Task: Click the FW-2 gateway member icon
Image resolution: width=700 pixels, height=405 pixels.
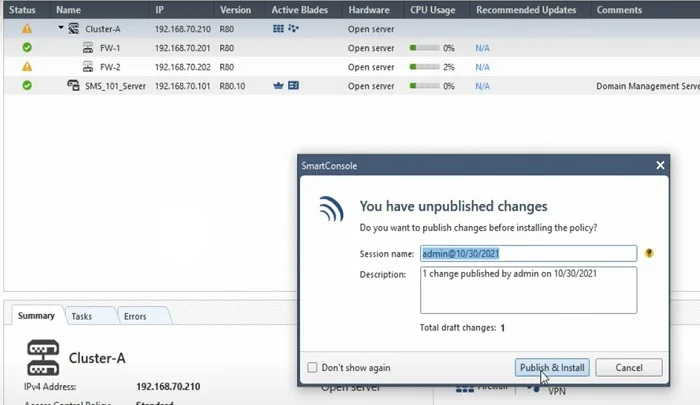Action: (88, 67)
